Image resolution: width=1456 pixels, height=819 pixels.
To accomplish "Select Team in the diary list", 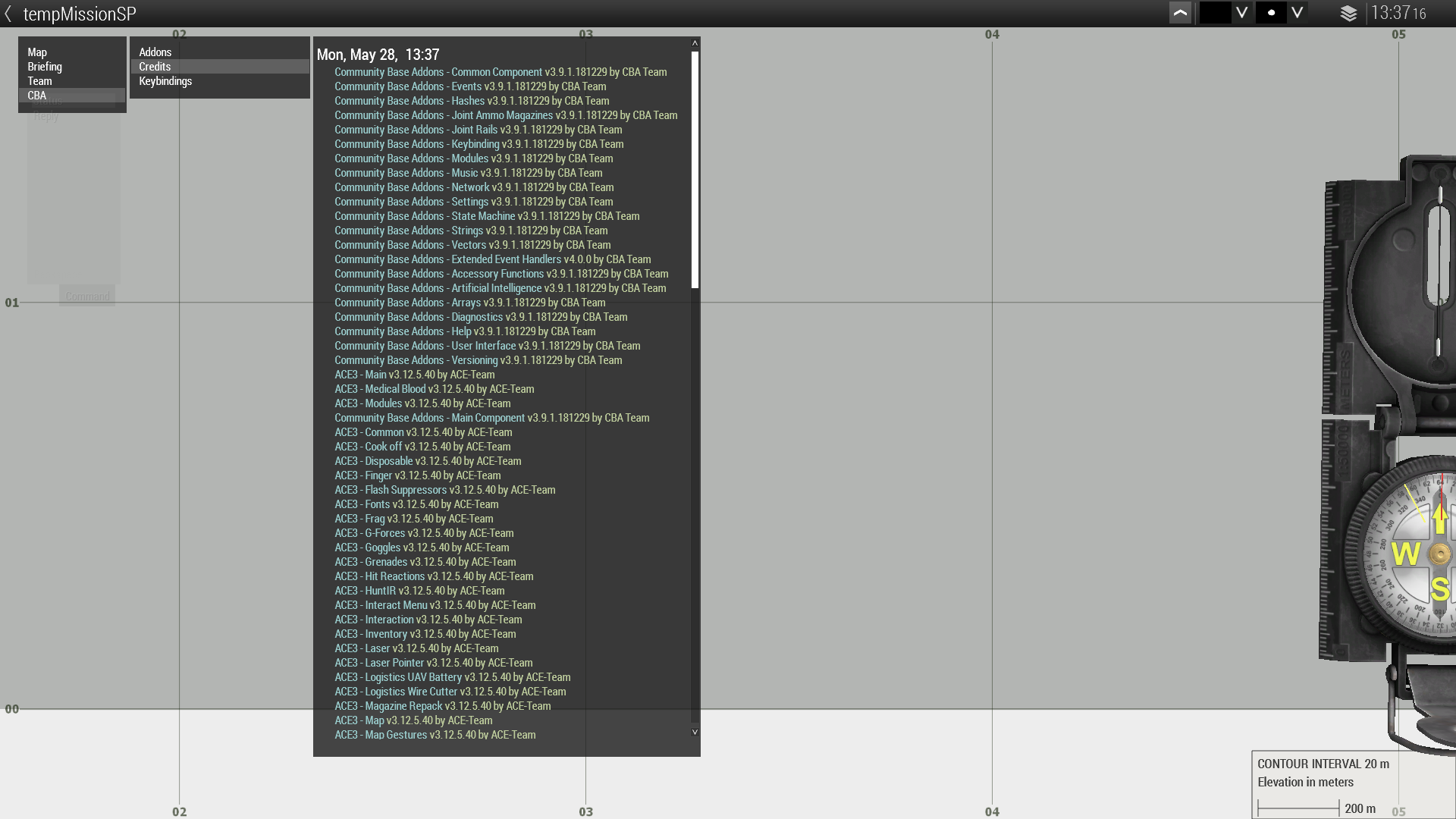I will coord(39,81).
